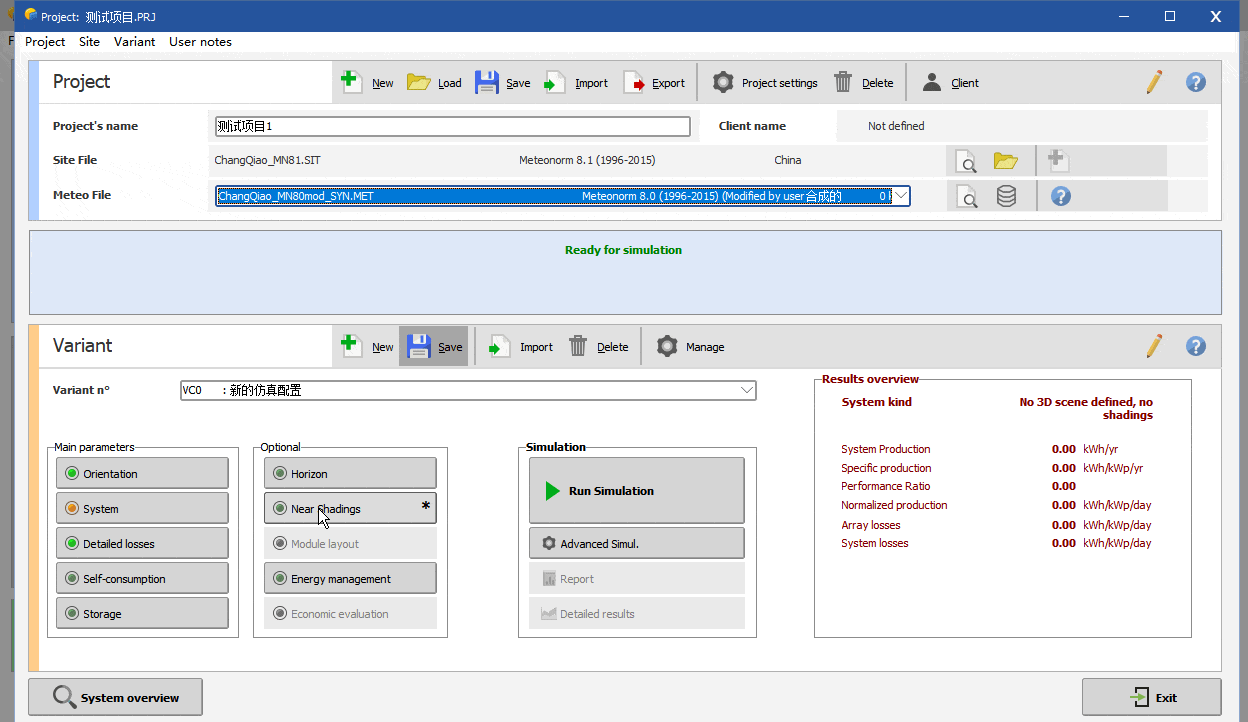Click the Manage variants gear icon
The image size is (1248, 722).
(667, 346)
